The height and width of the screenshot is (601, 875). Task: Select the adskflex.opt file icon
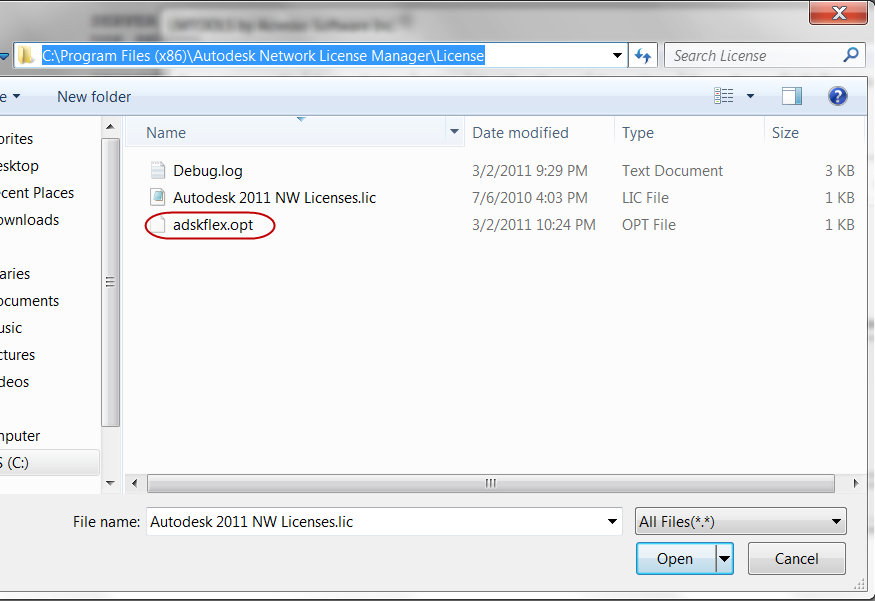[x=158, y=224]
